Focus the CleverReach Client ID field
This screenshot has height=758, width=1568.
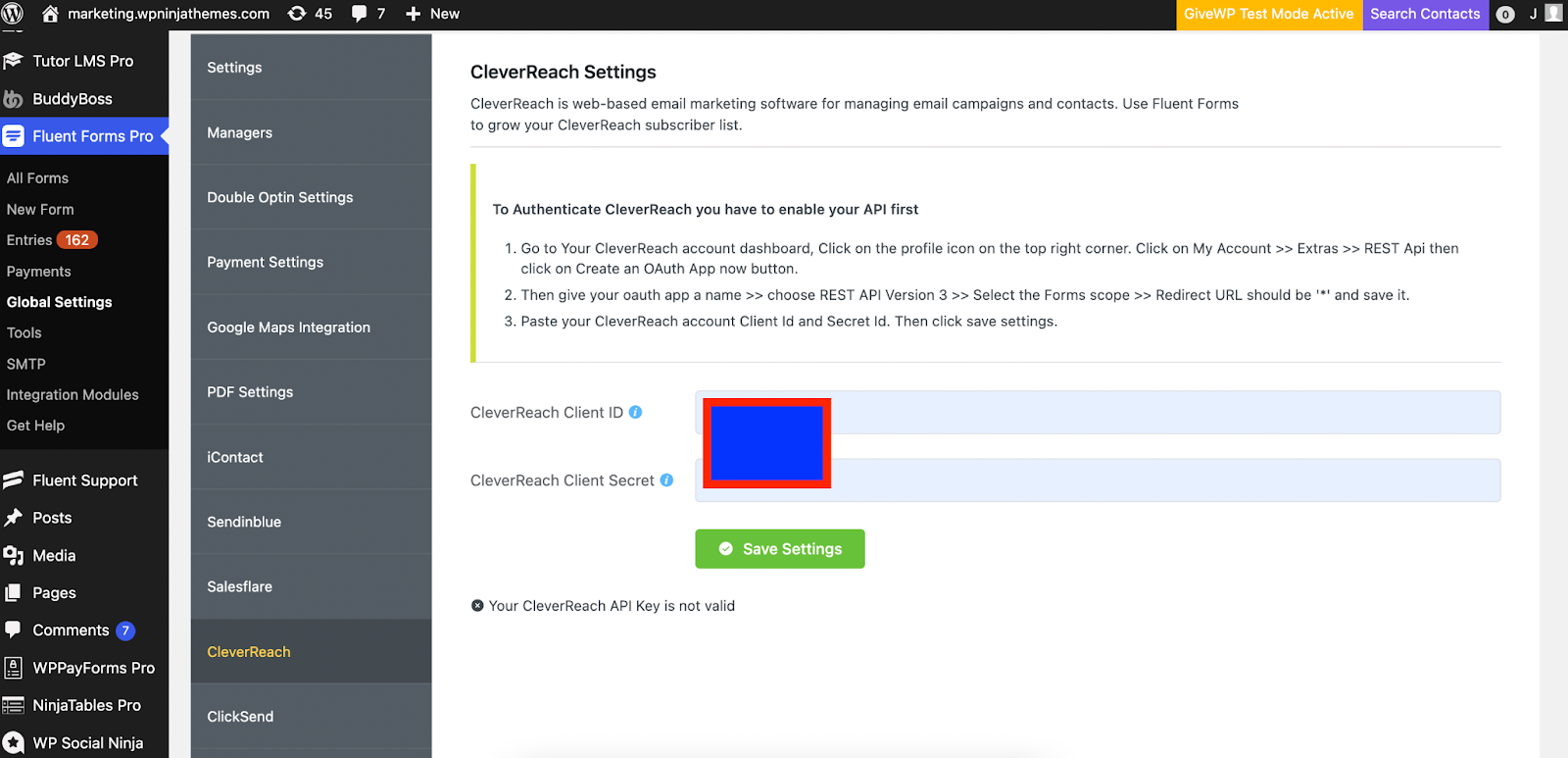1098,413
